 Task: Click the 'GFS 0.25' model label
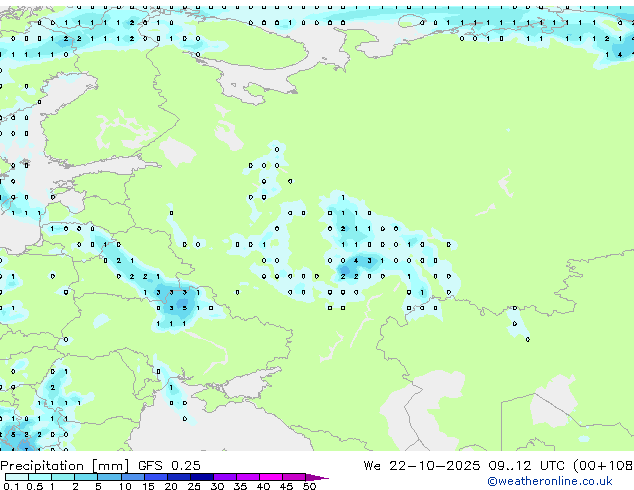169,465
